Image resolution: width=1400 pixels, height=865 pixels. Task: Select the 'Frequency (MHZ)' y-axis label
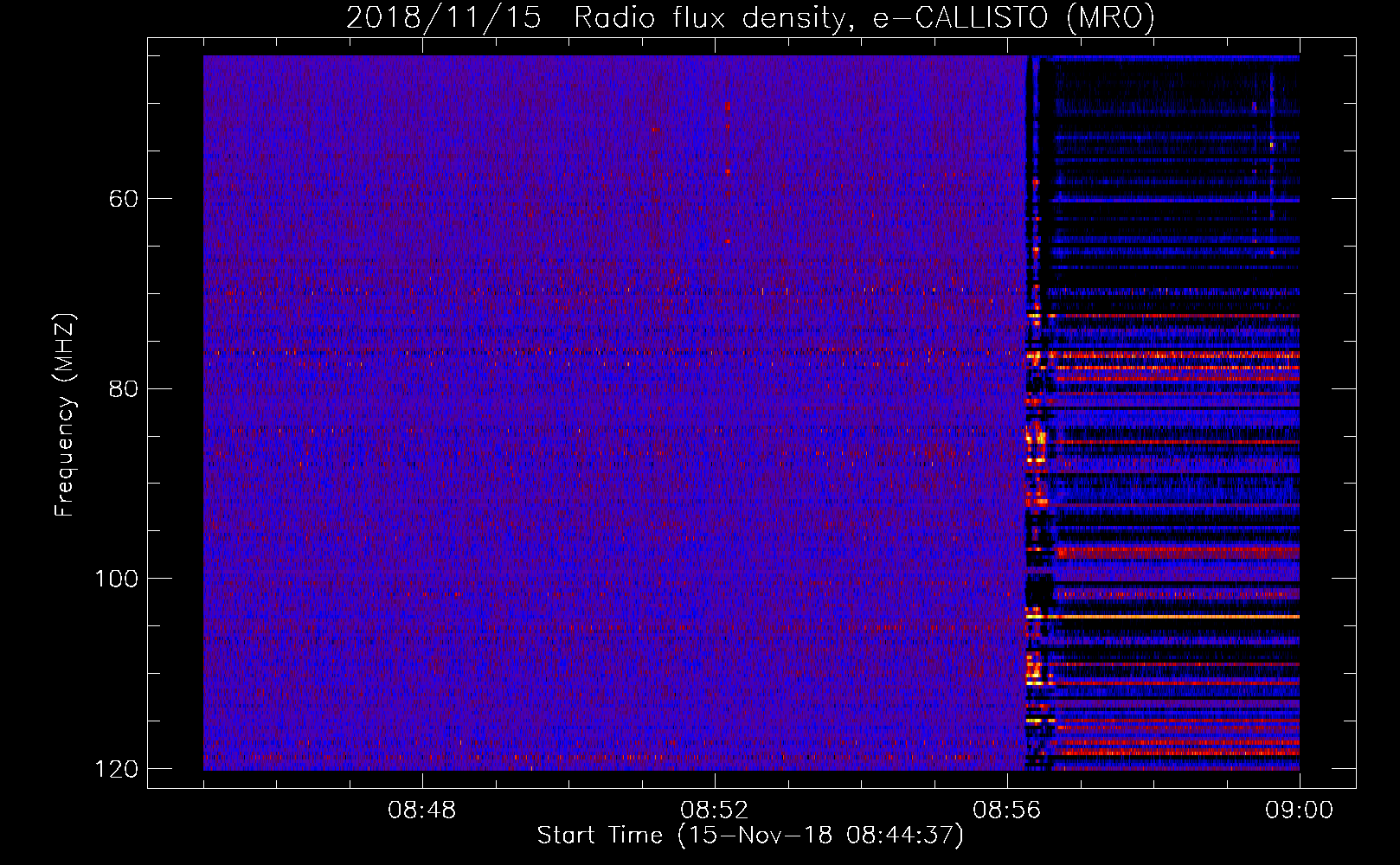65,415
